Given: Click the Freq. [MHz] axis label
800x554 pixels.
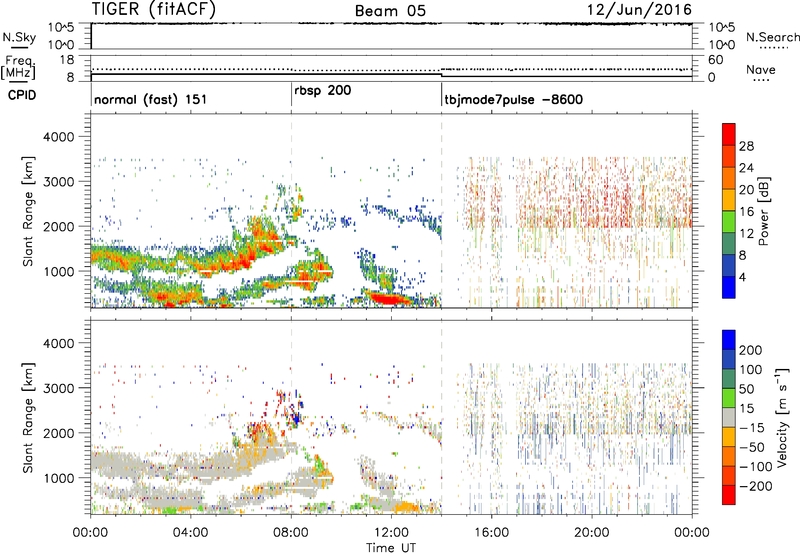Looking at the screenshot, I should (18, 68).
